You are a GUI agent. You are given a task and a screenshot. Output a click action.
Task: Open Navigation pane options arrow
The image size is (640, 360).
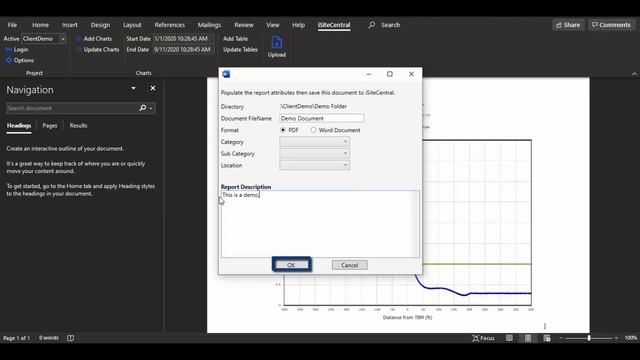(133, 88)
